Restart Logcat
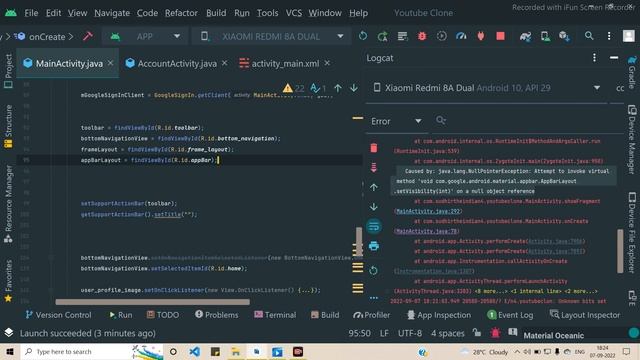 [373, 270]
